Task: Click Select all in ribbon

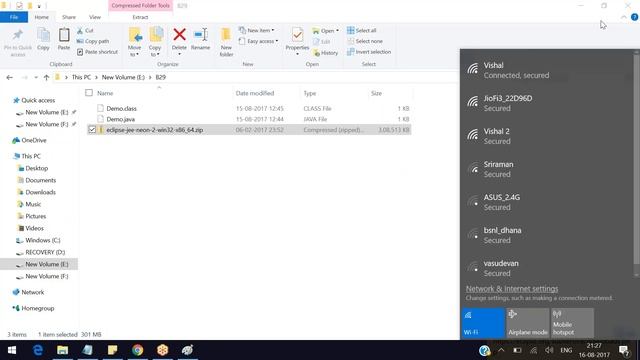Action: 362,31
